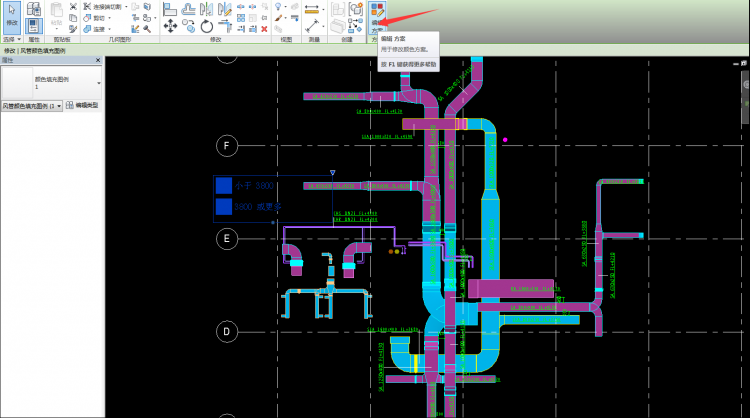Click grid bubble D in the drawing
750x418 pixels.
coord(227,331)
